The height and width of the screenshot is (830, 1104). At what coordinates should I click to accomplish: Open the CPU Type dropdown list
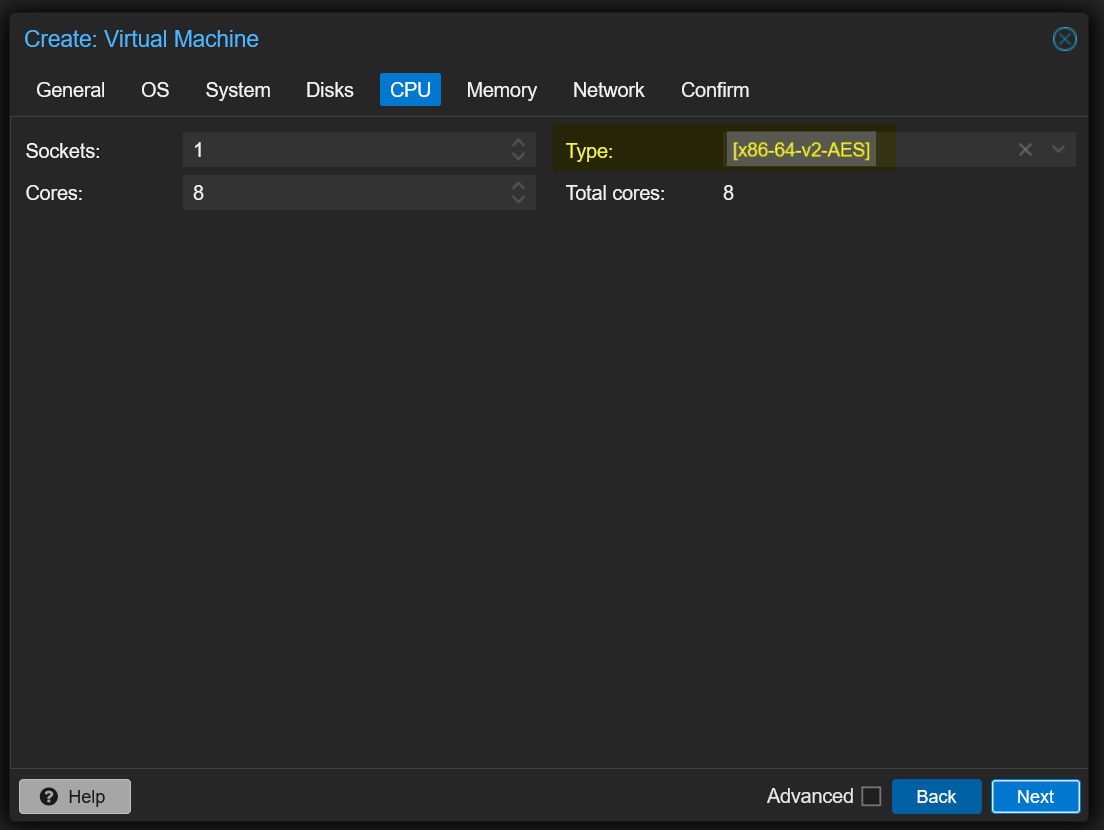point(1059,150)
